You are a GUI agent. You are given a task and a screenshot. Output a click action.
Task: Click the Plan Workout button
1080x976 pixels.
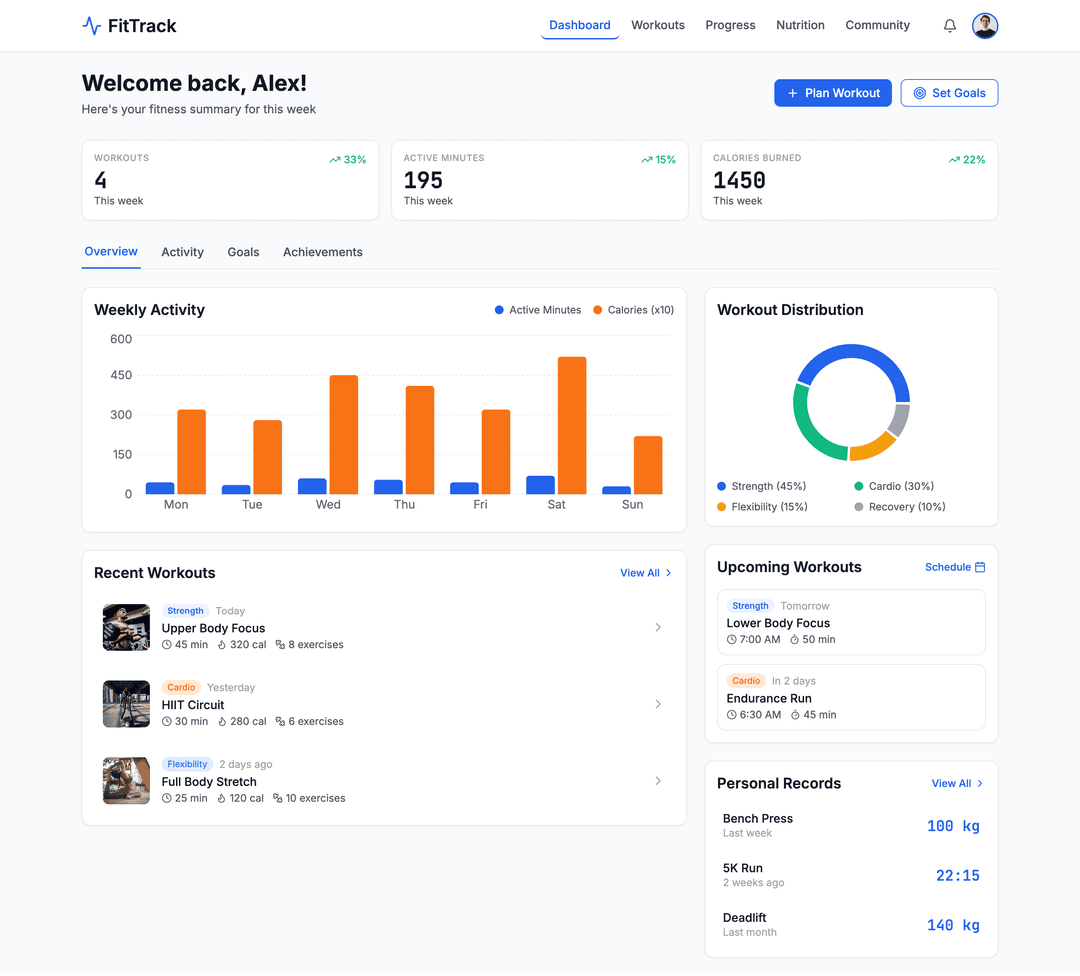pos(832,92)
